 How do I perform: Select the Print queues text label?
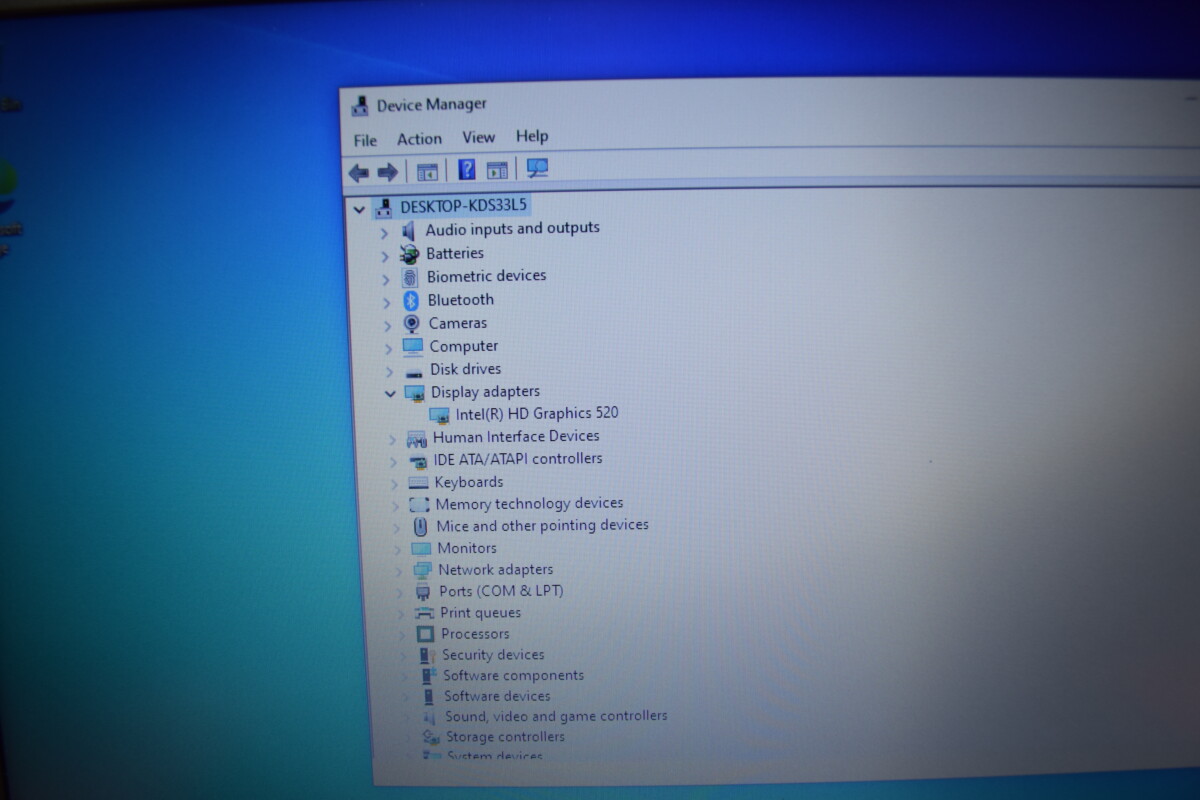tap(480, 613)
